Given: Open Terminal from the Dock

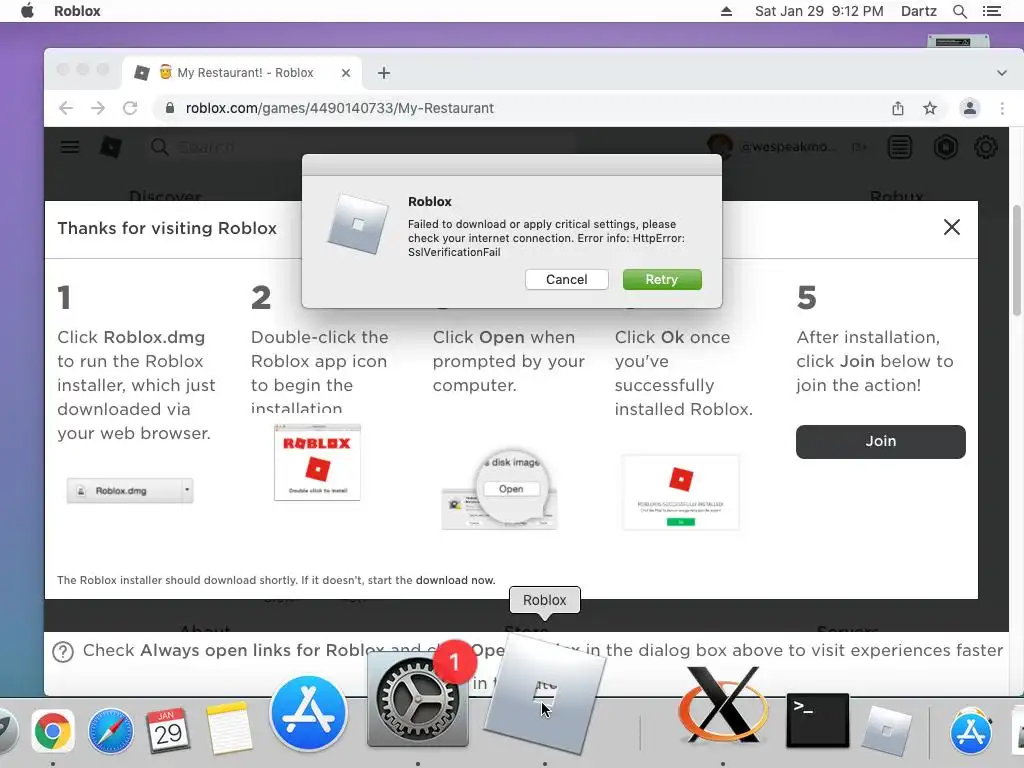Looking at the screenshot, I should [x=818, y=720].
